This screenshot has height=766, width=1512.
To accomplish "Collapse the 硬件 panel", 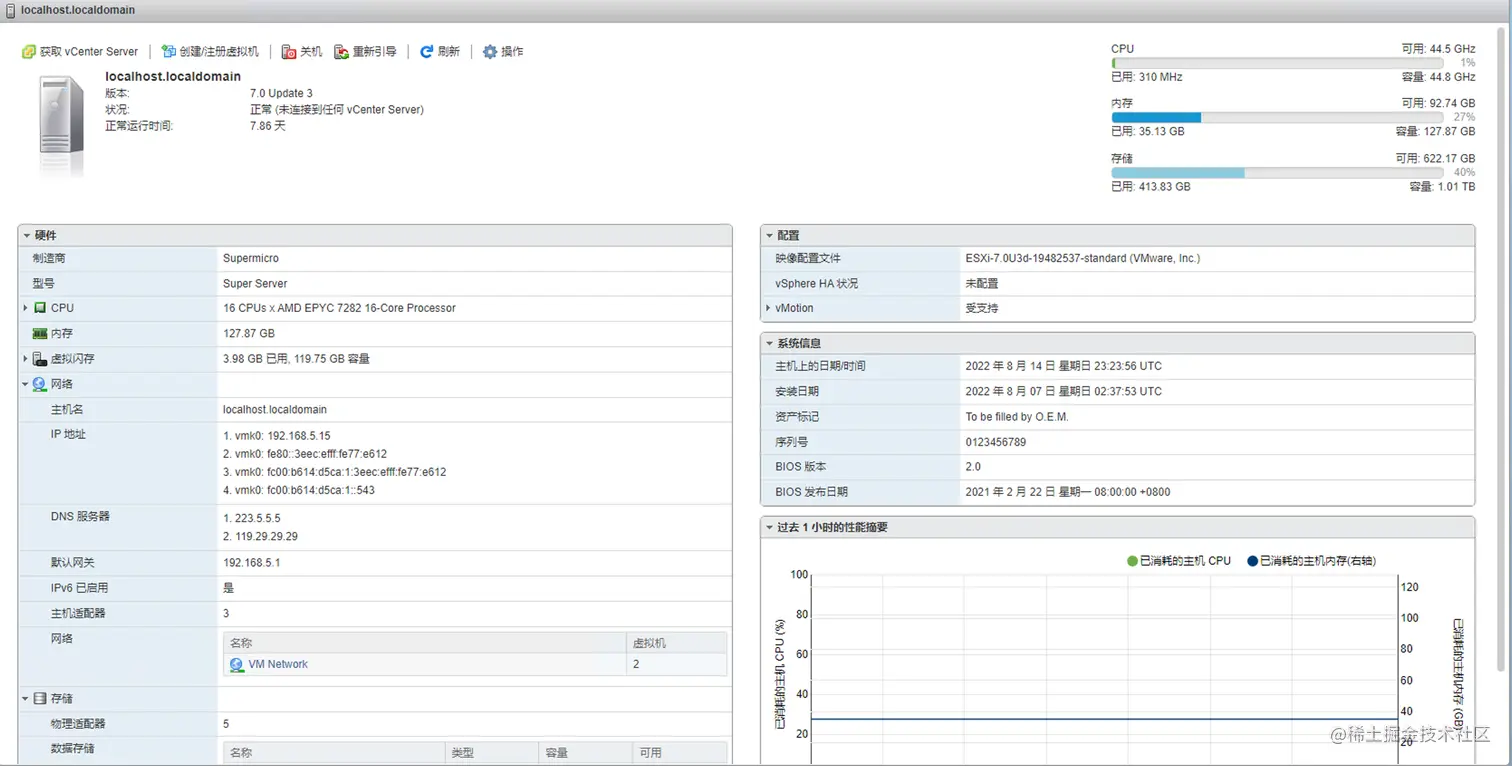I will 27,235.
